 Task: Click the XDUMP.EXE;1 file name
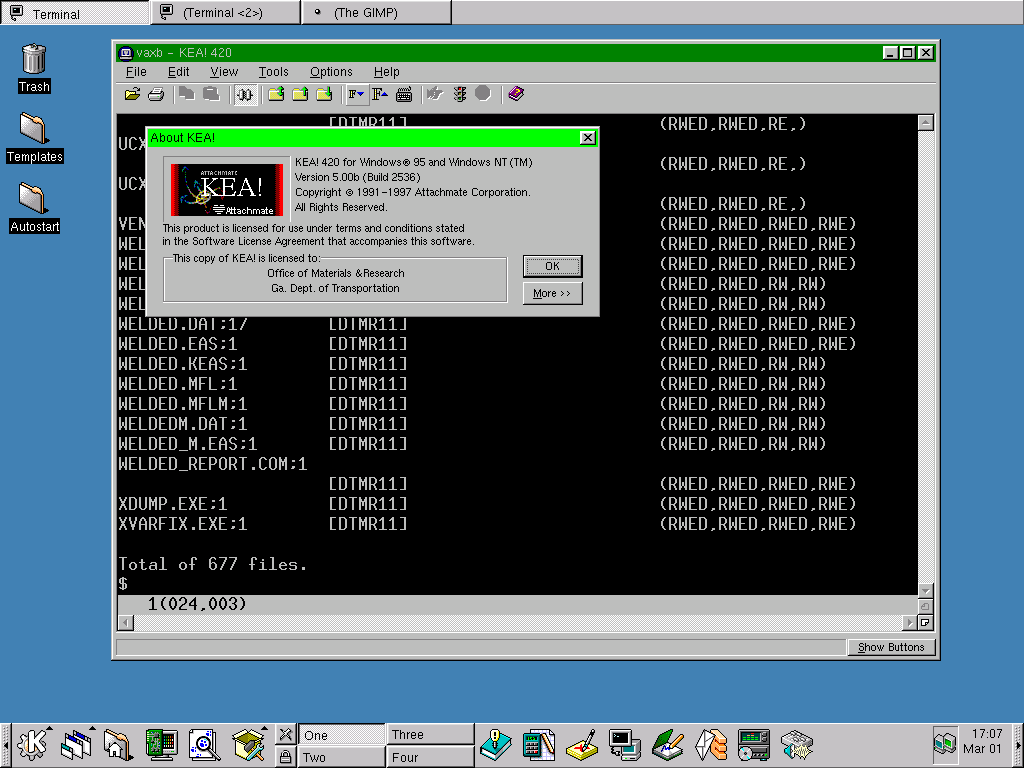pos(172,504)
